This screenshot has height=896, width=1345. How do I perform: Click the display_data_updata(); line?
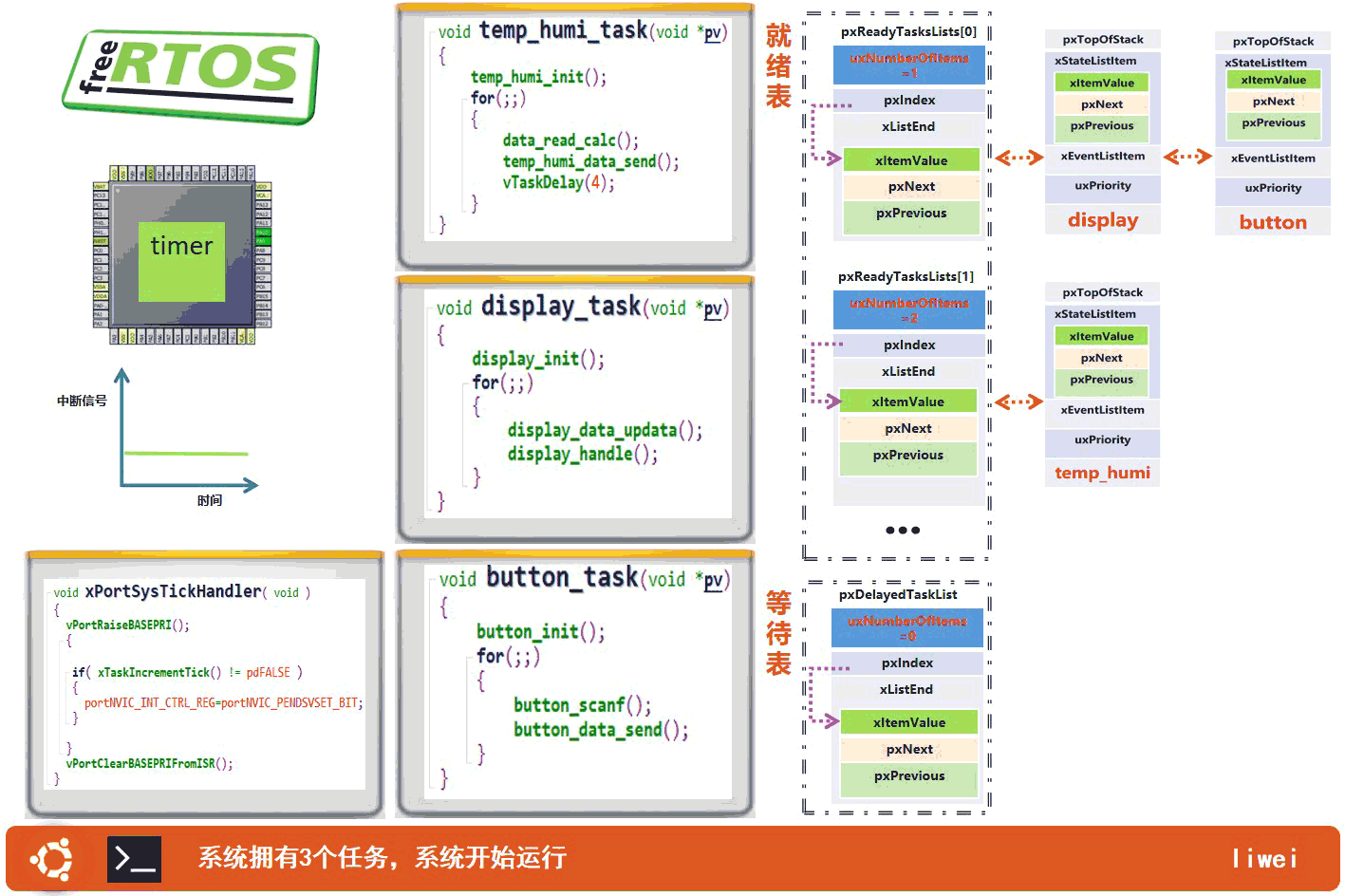(605, 430)
